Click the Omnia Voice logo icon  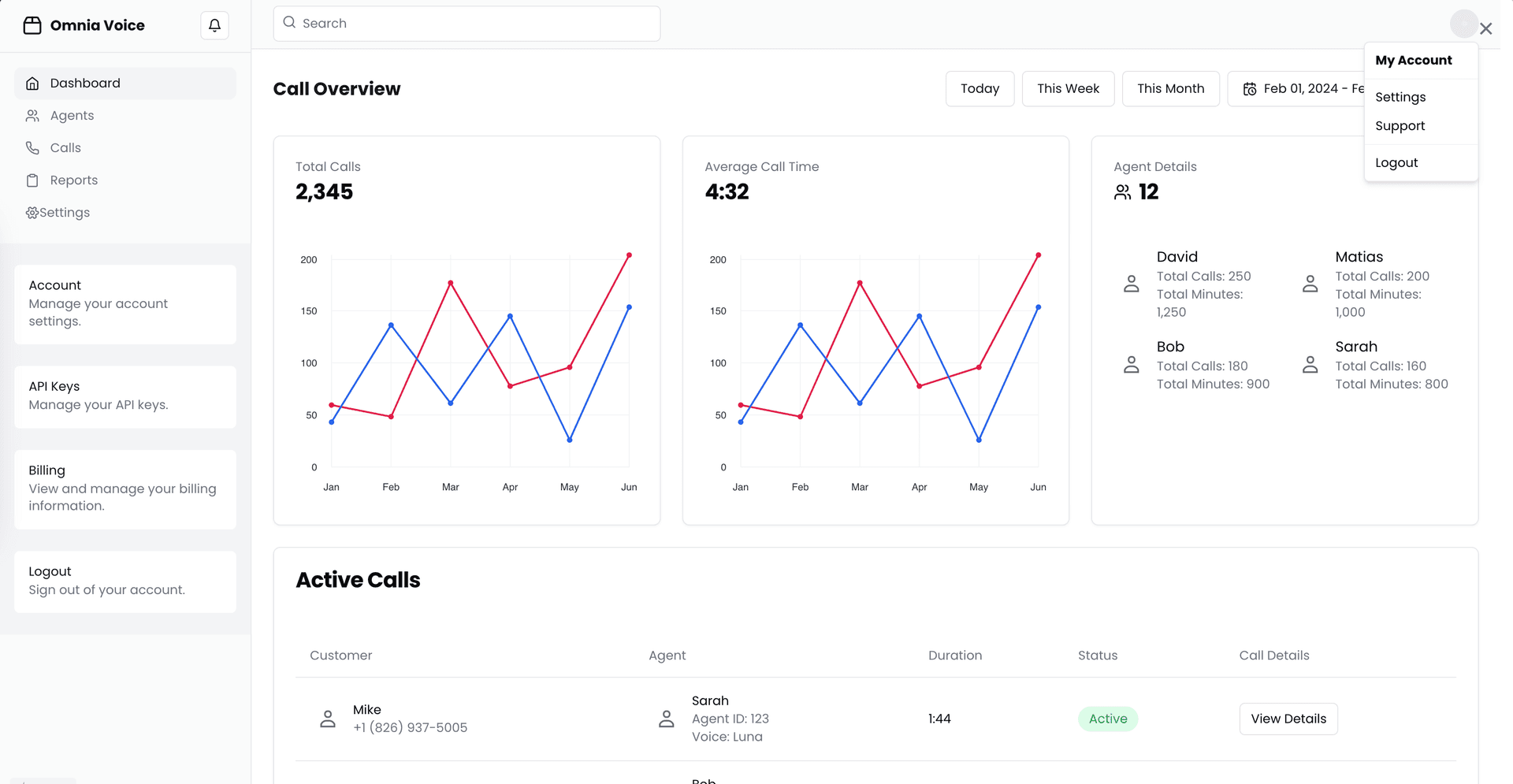(x=32, y=25)
